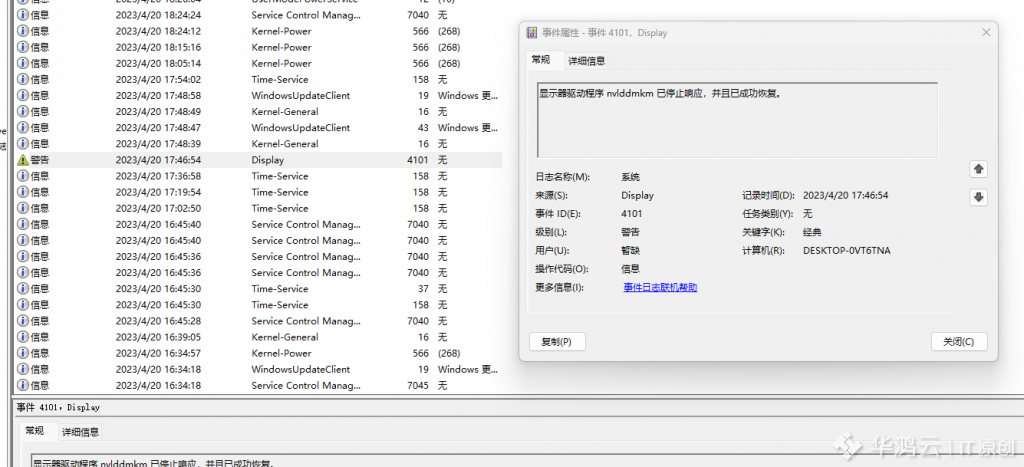
Task: Click the info icon on the 17:19:54 Time-Service row
Action: coord(23,192)
